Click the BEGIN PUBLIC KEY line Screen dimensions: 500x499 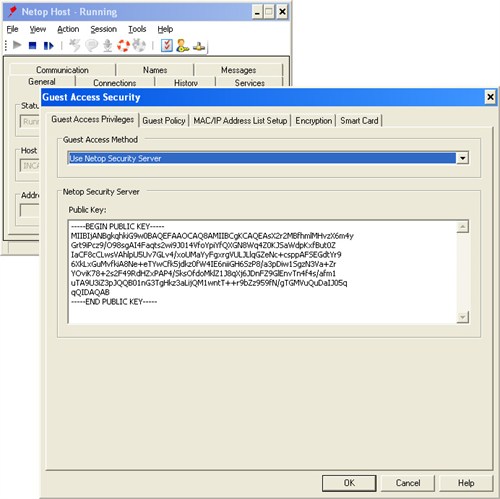point(118,226)
